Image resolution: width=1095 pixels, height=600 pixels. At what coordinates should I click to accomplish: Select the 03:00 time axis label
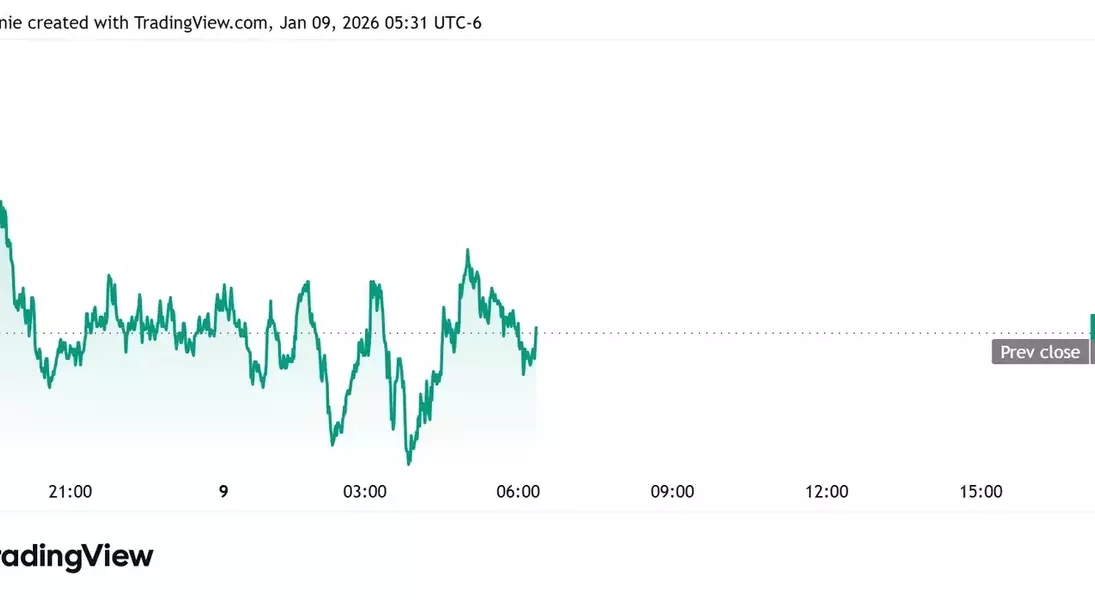point(365,491)
